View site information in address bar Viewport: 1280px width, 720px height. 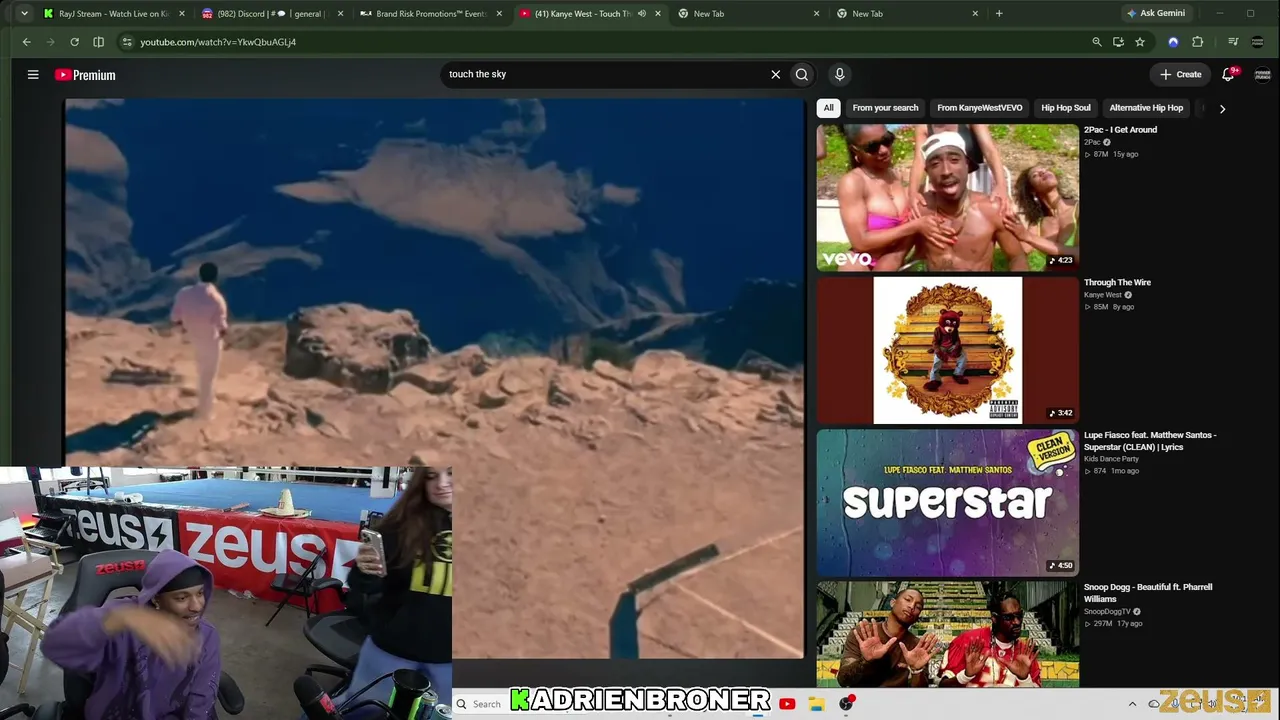126,42
